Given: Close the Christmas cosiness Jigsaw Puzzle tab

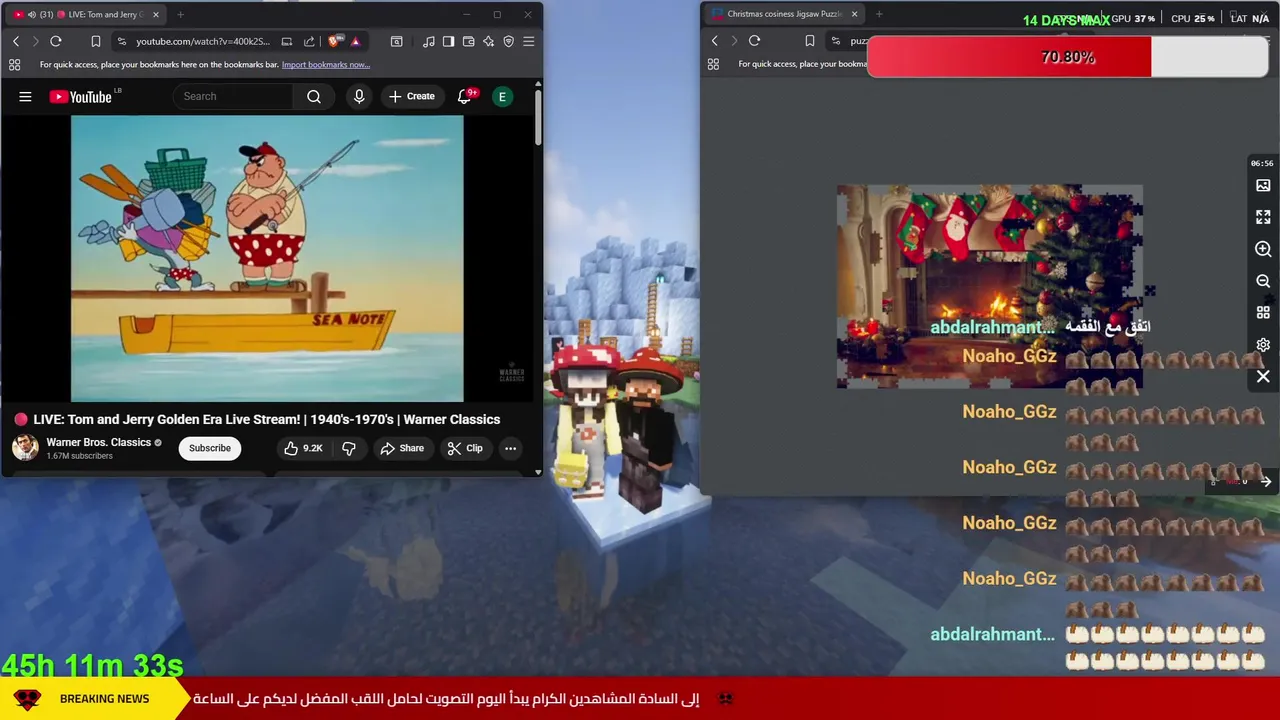Looking at the screenshot, I should [854, 14].
